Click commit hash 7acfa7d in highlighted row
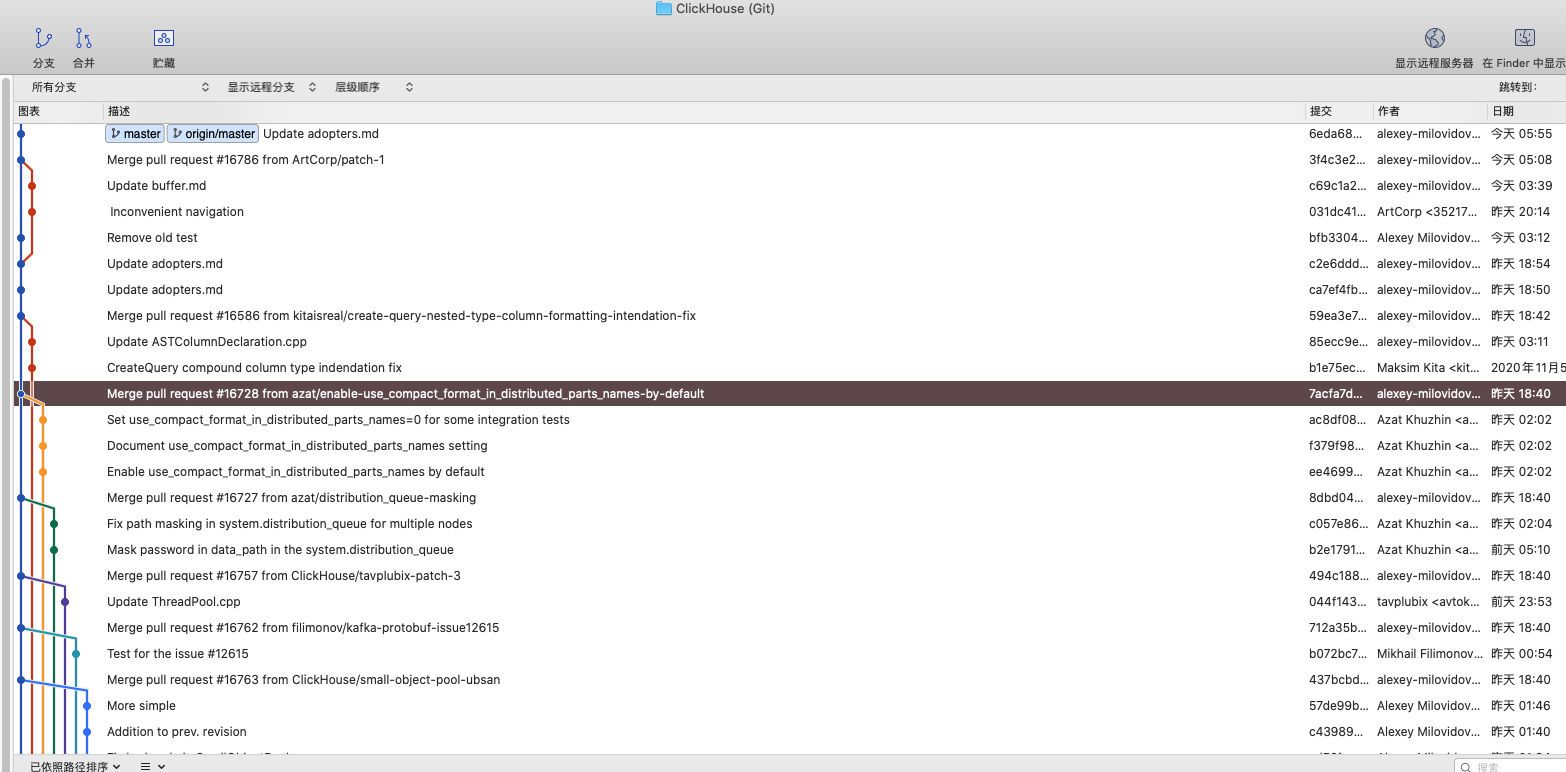The width and height of the screenshot is (1566, 772). [1335, 394]
